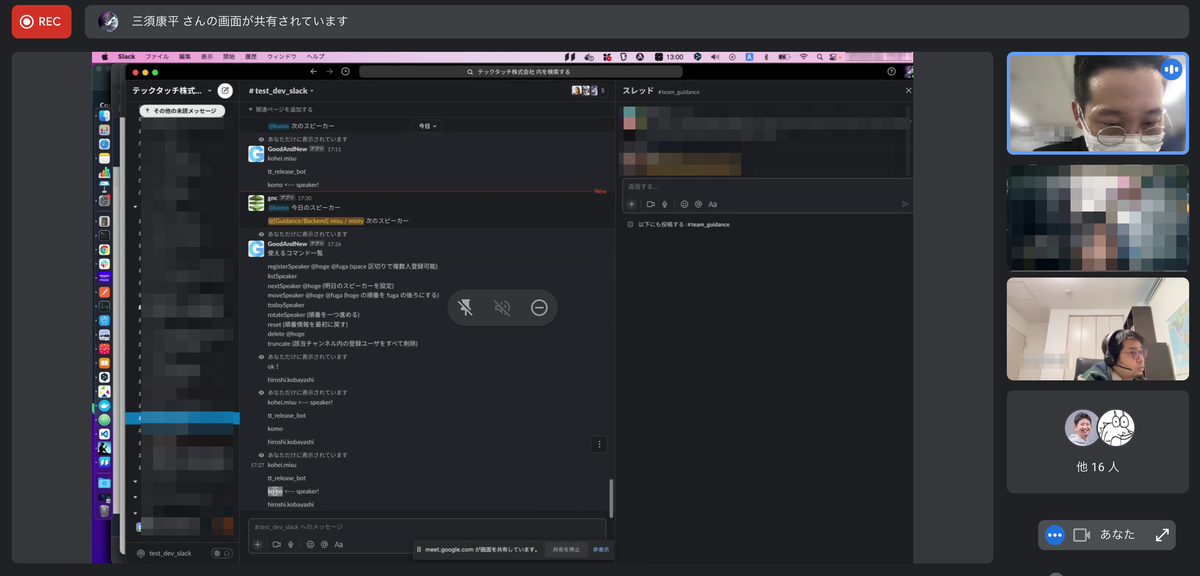Go forward with Slack's right arrow
This screenshot has width=1200, height=576.
coord(329,72)
